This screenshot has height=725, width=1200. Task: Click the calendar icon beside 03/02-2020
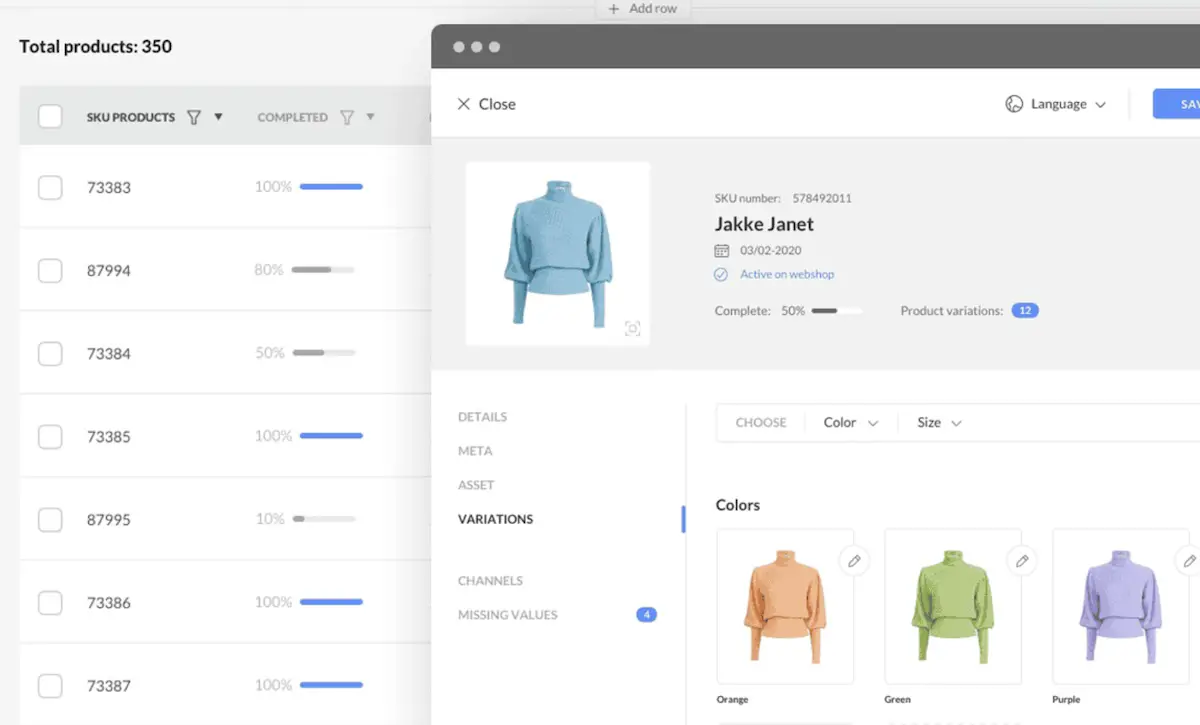click(x=722, y=251)
